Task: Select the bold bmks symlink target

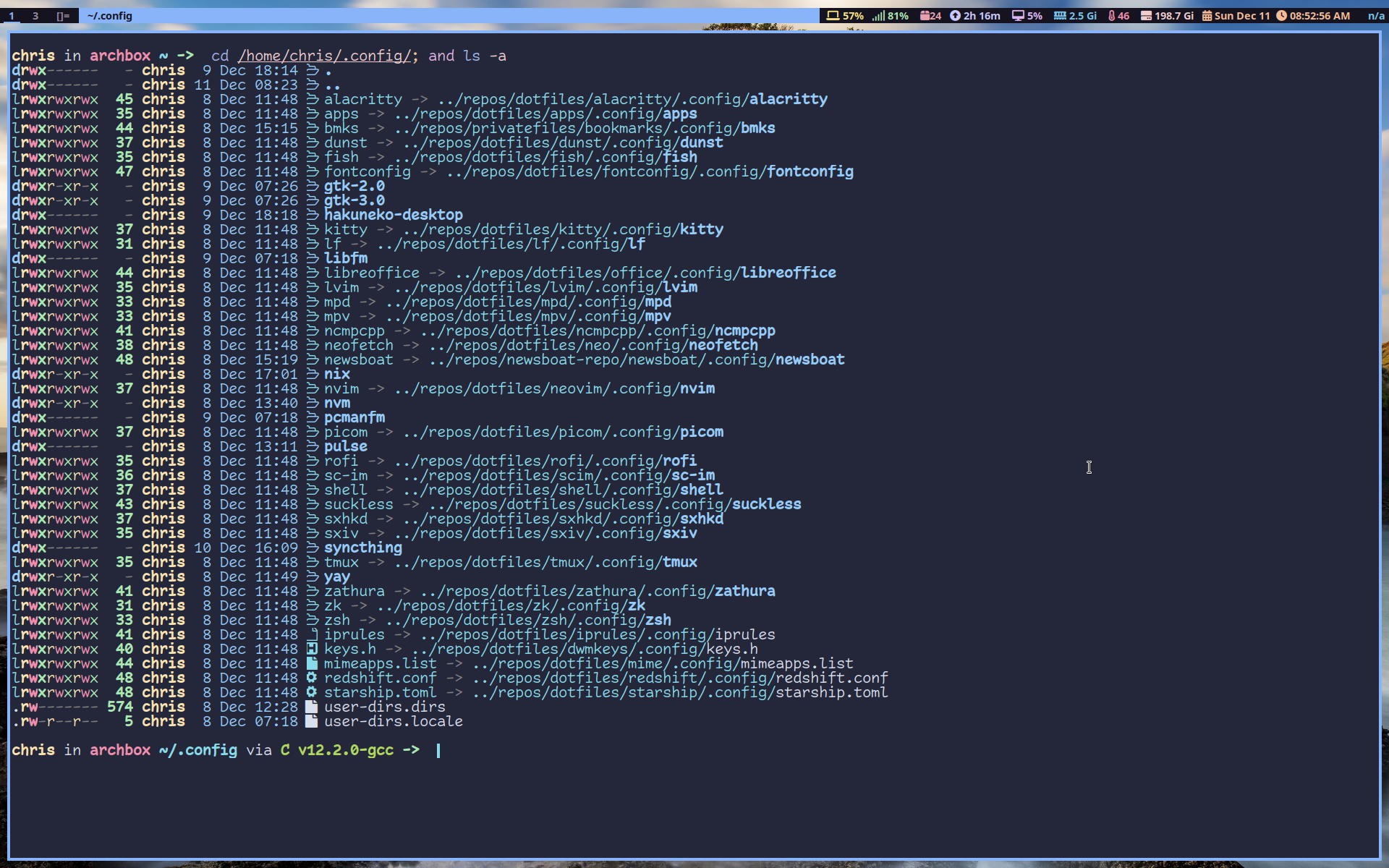Action: [x=758, y=128]
